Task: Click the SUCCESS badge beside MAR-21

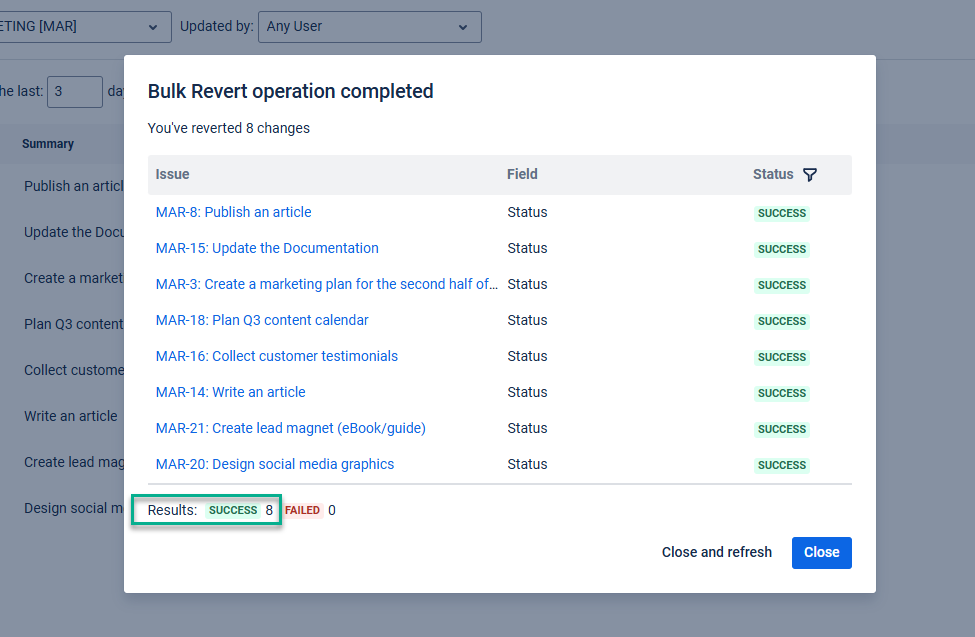Action: click(781, 429)
